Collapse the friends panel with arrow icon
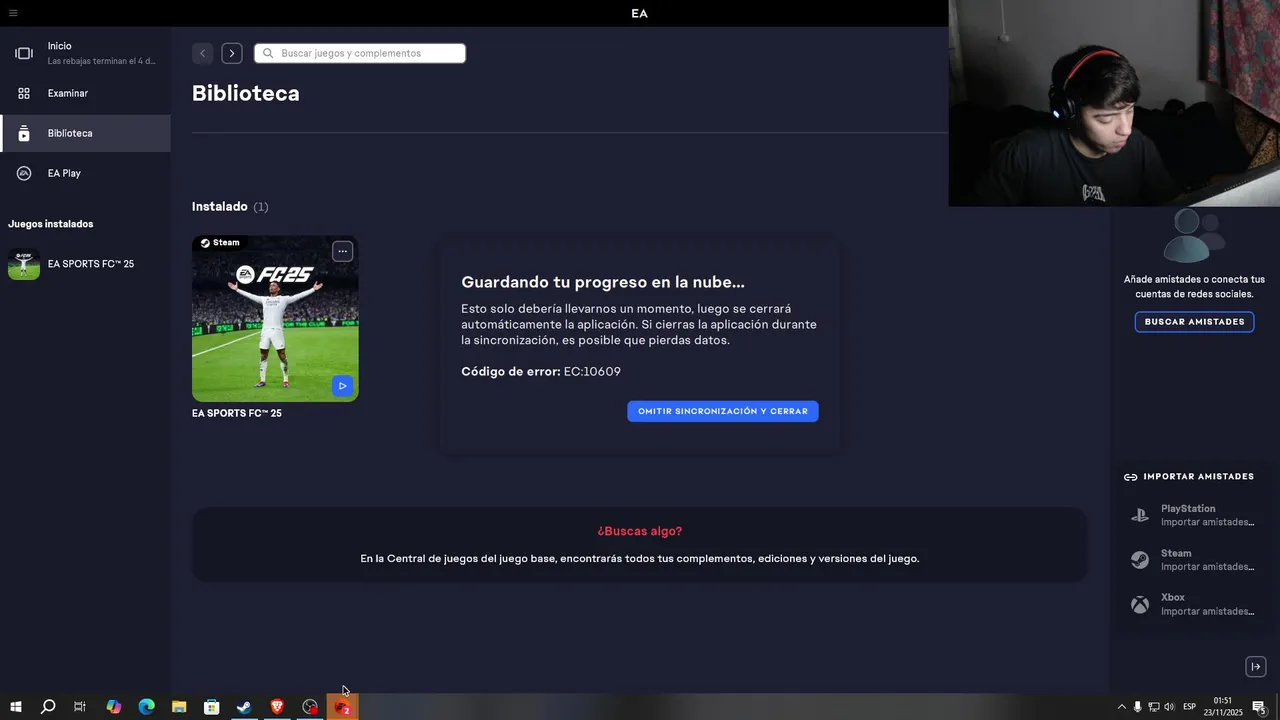 1256,667
